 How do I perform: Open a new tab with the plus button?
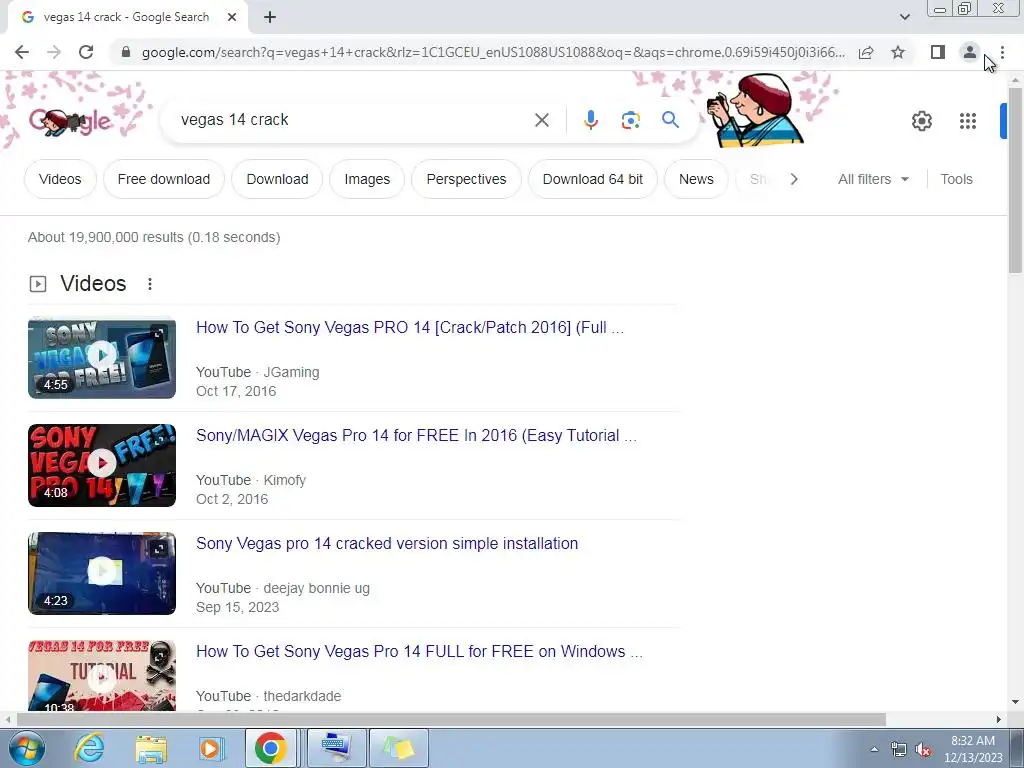270,17
